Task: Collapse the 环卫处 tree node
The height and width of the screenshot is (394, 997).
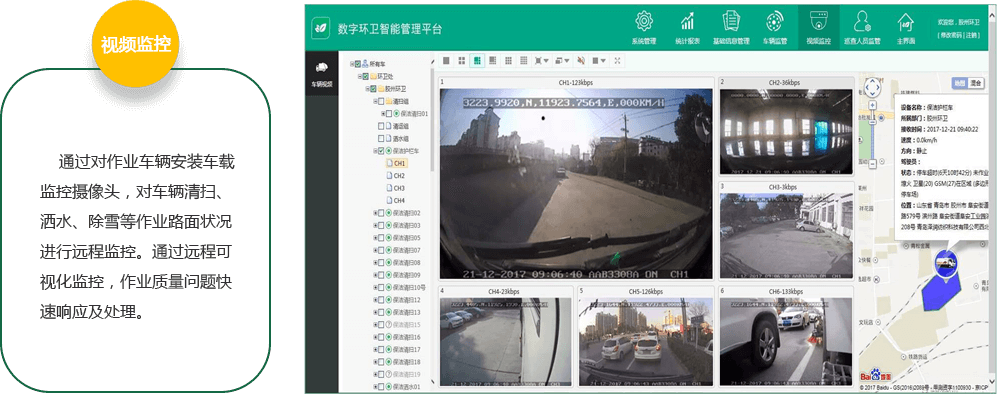Action: click(x=359, y=76)
